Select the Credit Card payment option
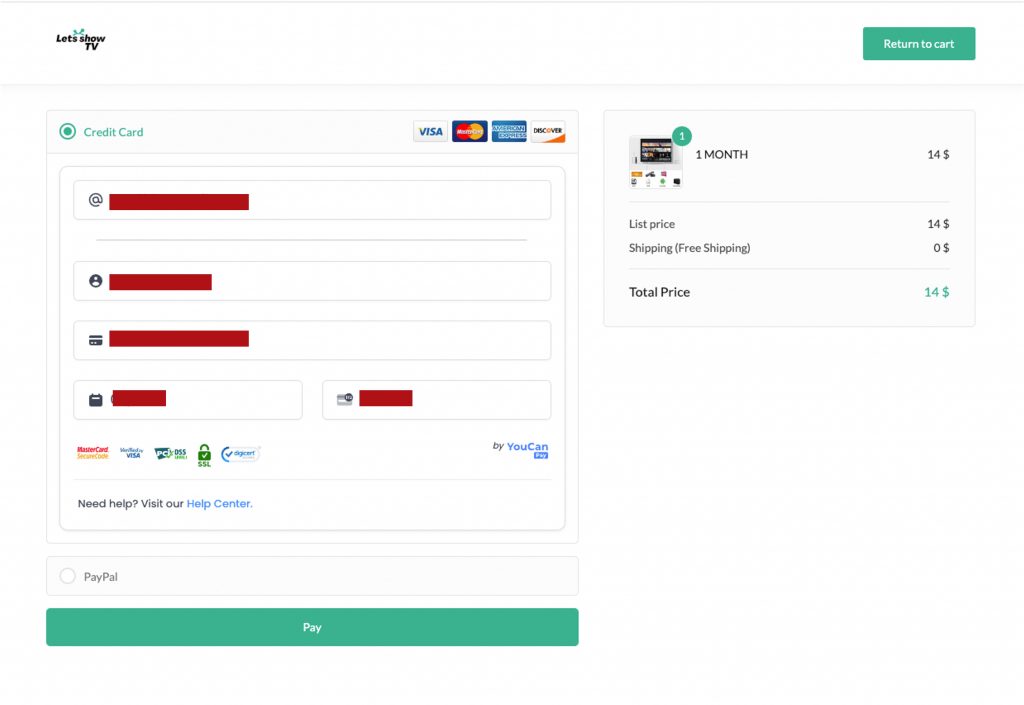 click(x=68, y=132)
